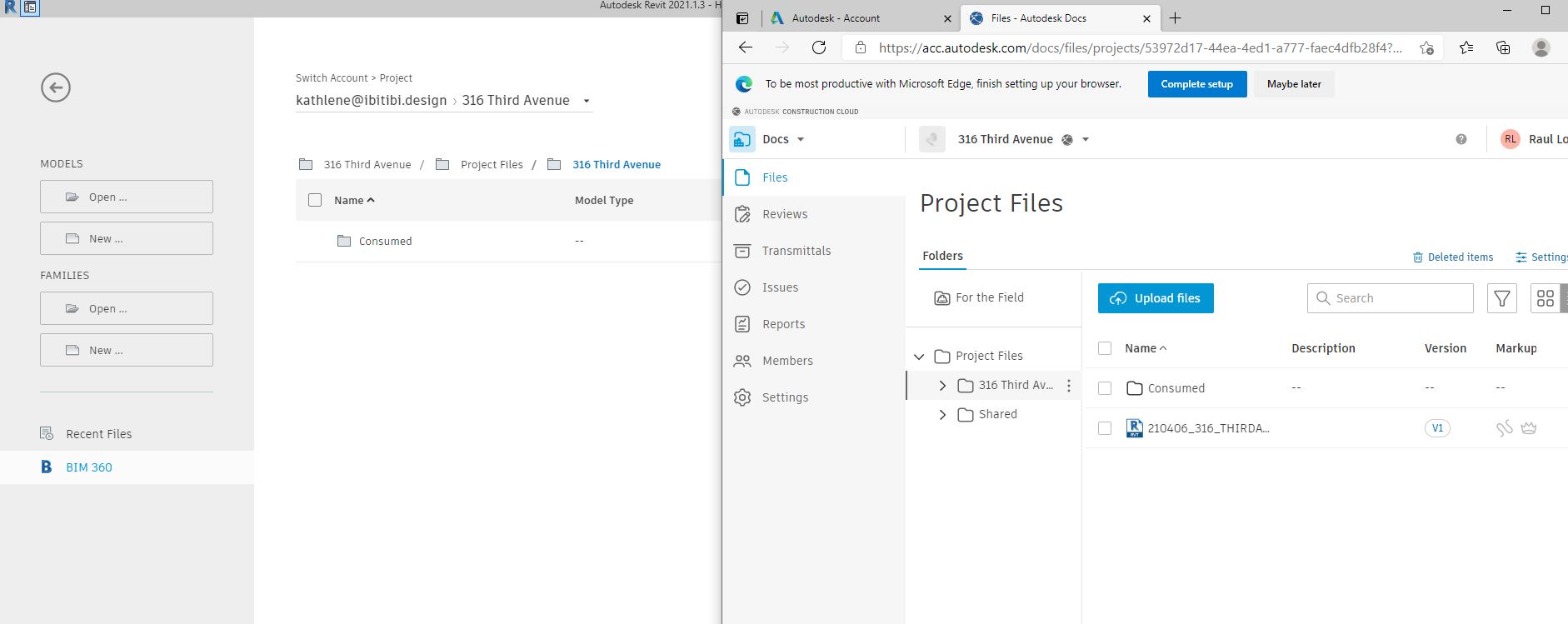The height and width of the screenshot is (624, 1568).
Task: Click the Edge tab actions icon
Action: point(742,18)
